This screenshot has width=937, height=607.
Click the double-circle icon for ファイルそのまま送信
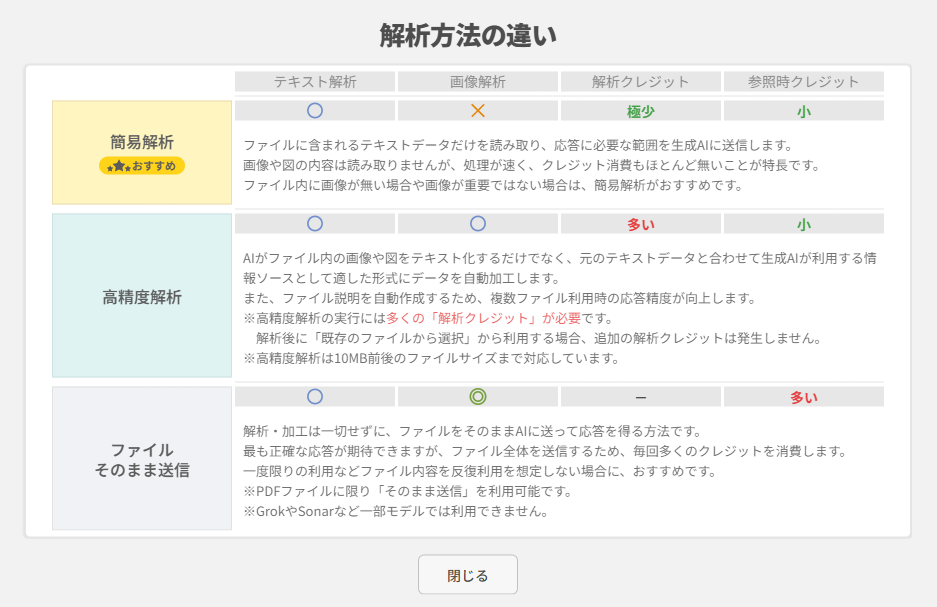tap(476, 396)
